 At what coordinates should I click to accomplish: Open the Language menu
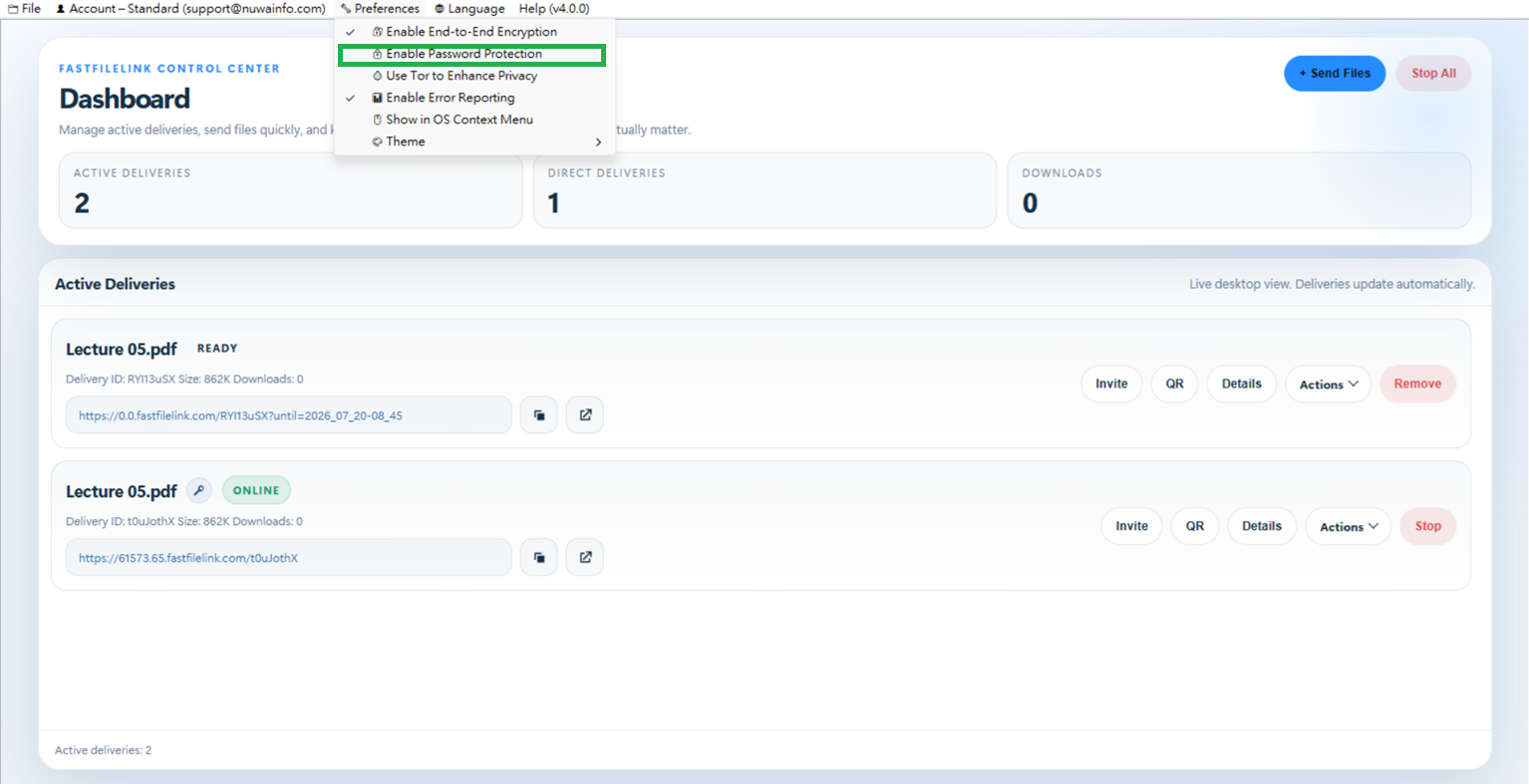[x=469, y=8]
